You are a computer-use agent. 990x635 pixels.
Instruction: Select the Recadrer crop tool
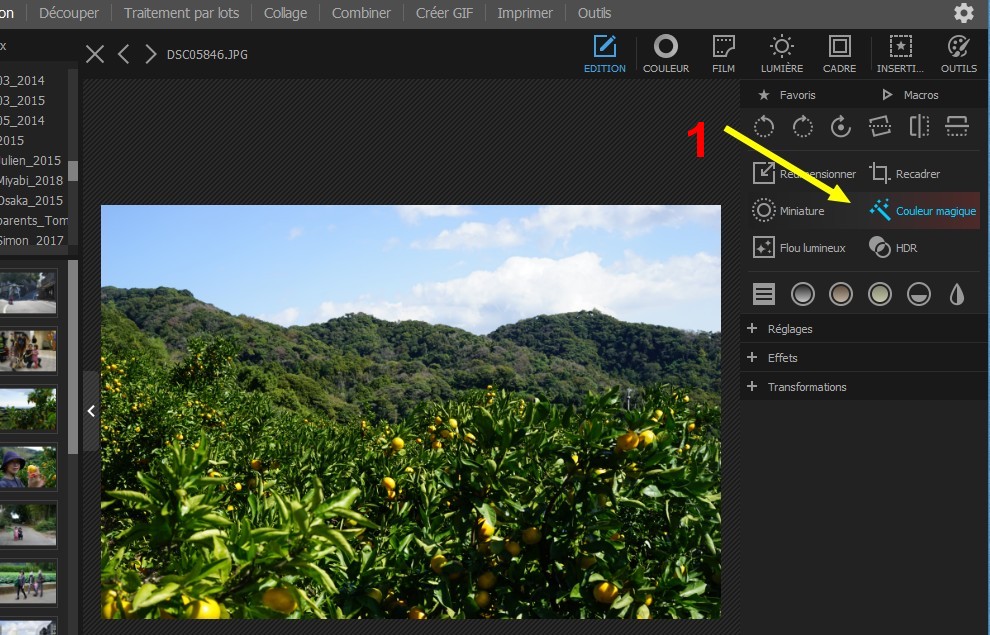pyautogui.click(x=905, y=173)
